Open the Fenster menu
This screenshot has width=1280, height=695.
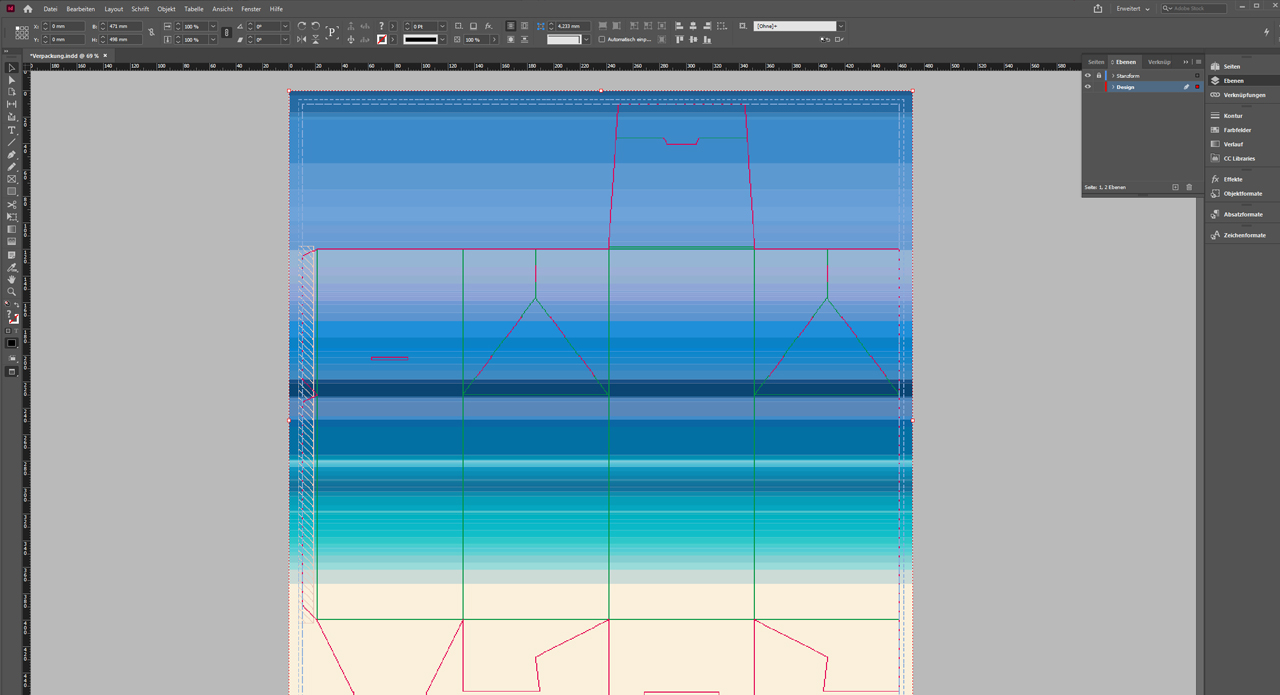(x=251, y=9)
